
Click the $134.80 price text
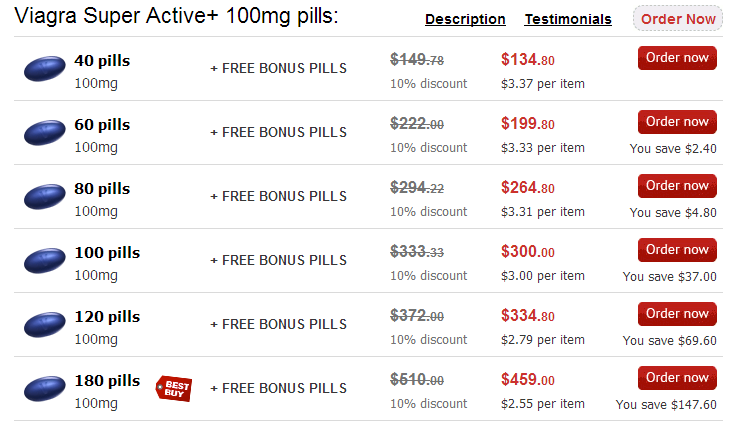click(x=528, y=60)
